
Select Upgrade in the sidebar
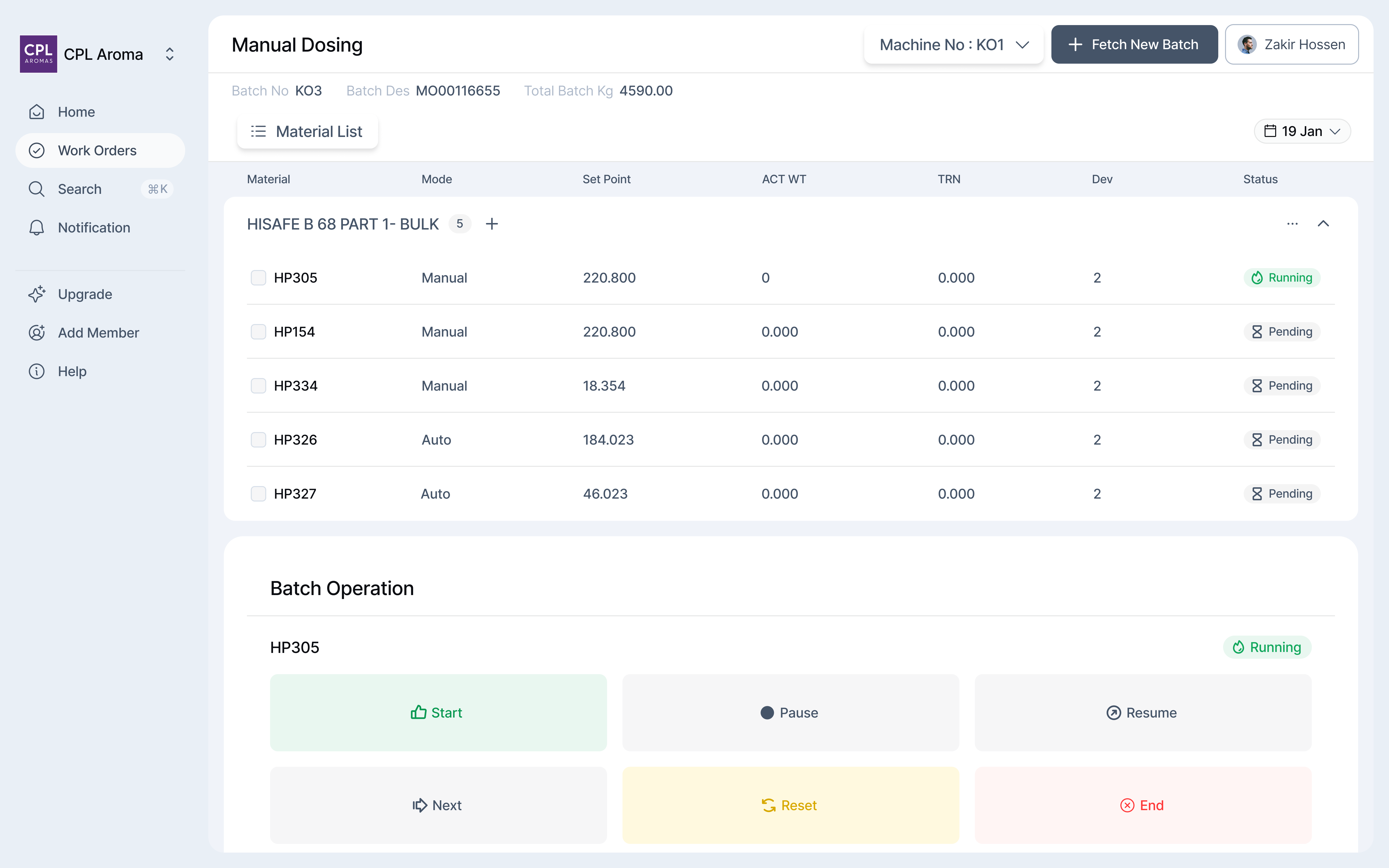tap(101, 294)
